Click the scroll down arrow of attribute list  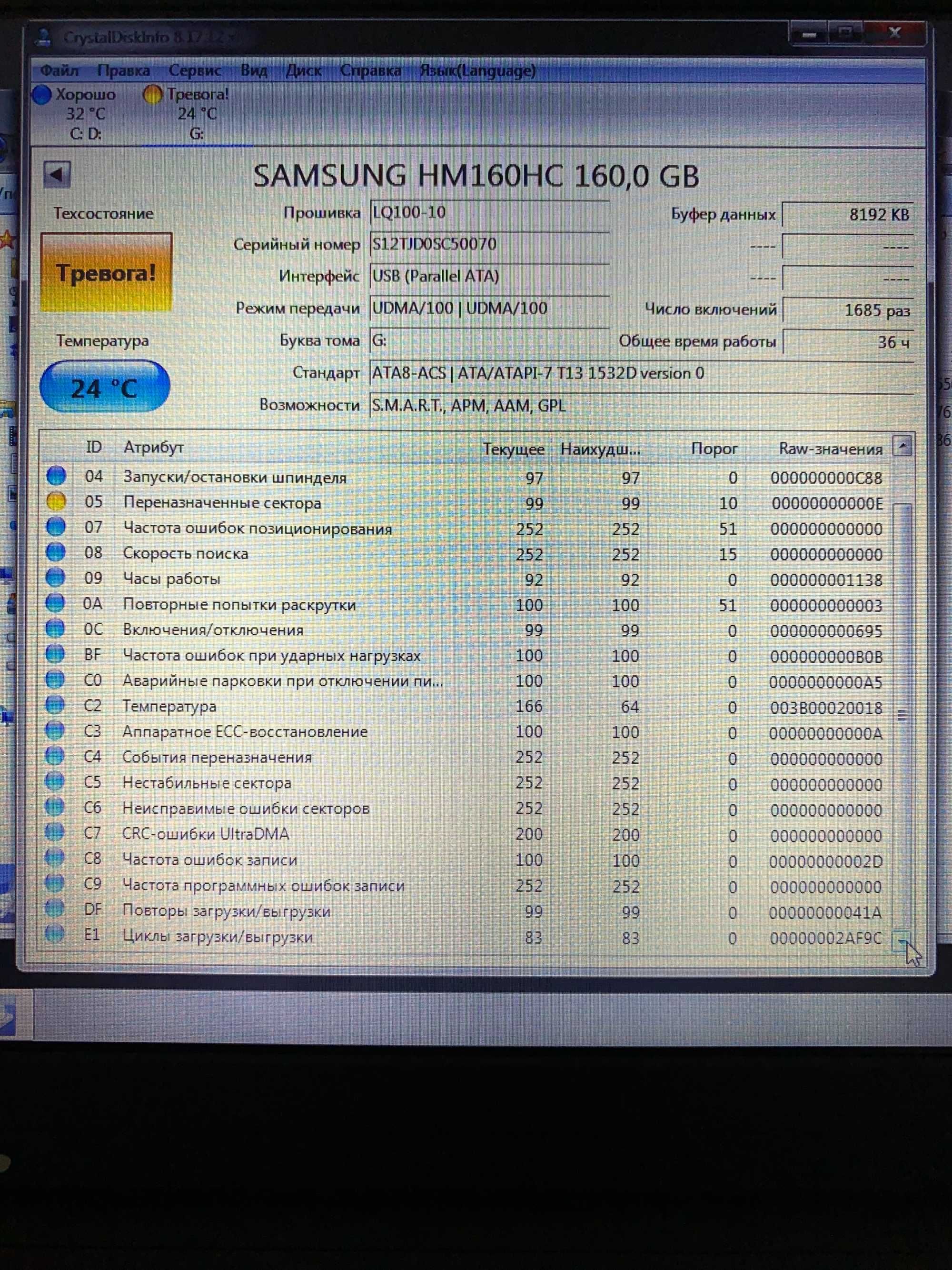(902, 940)
